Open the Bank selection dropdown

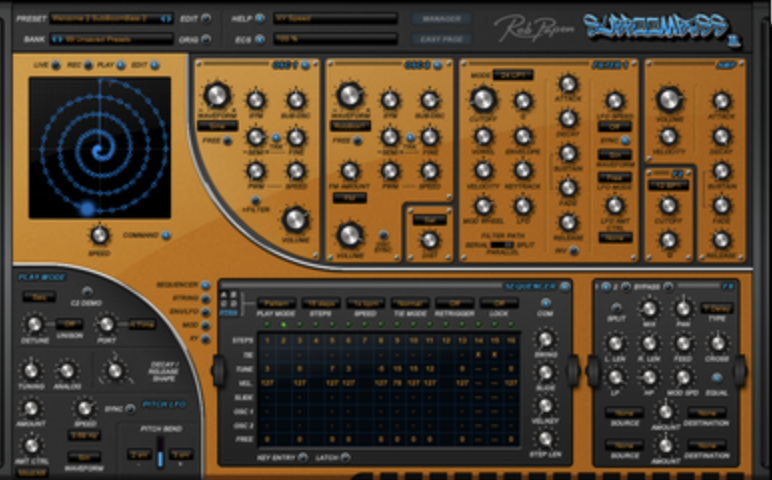(x=111, y=39)
